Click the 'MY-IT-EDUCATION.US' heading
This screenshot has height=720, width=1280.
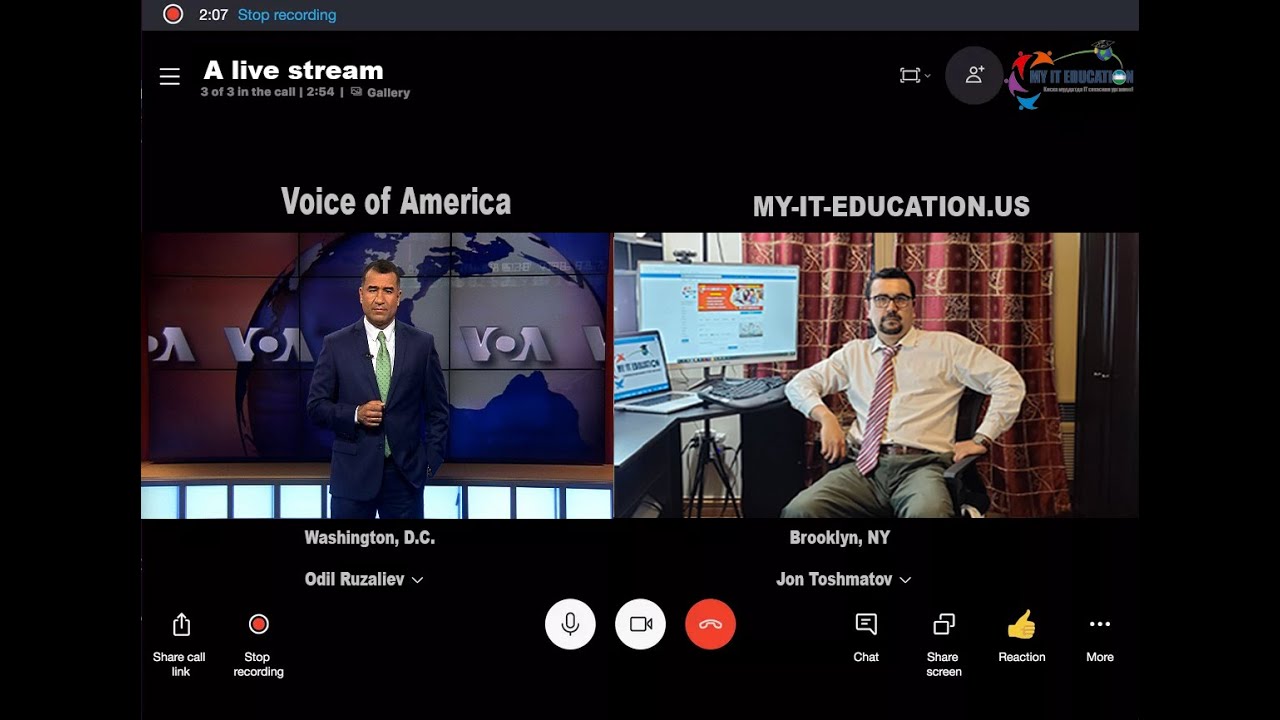coord(891,207)
